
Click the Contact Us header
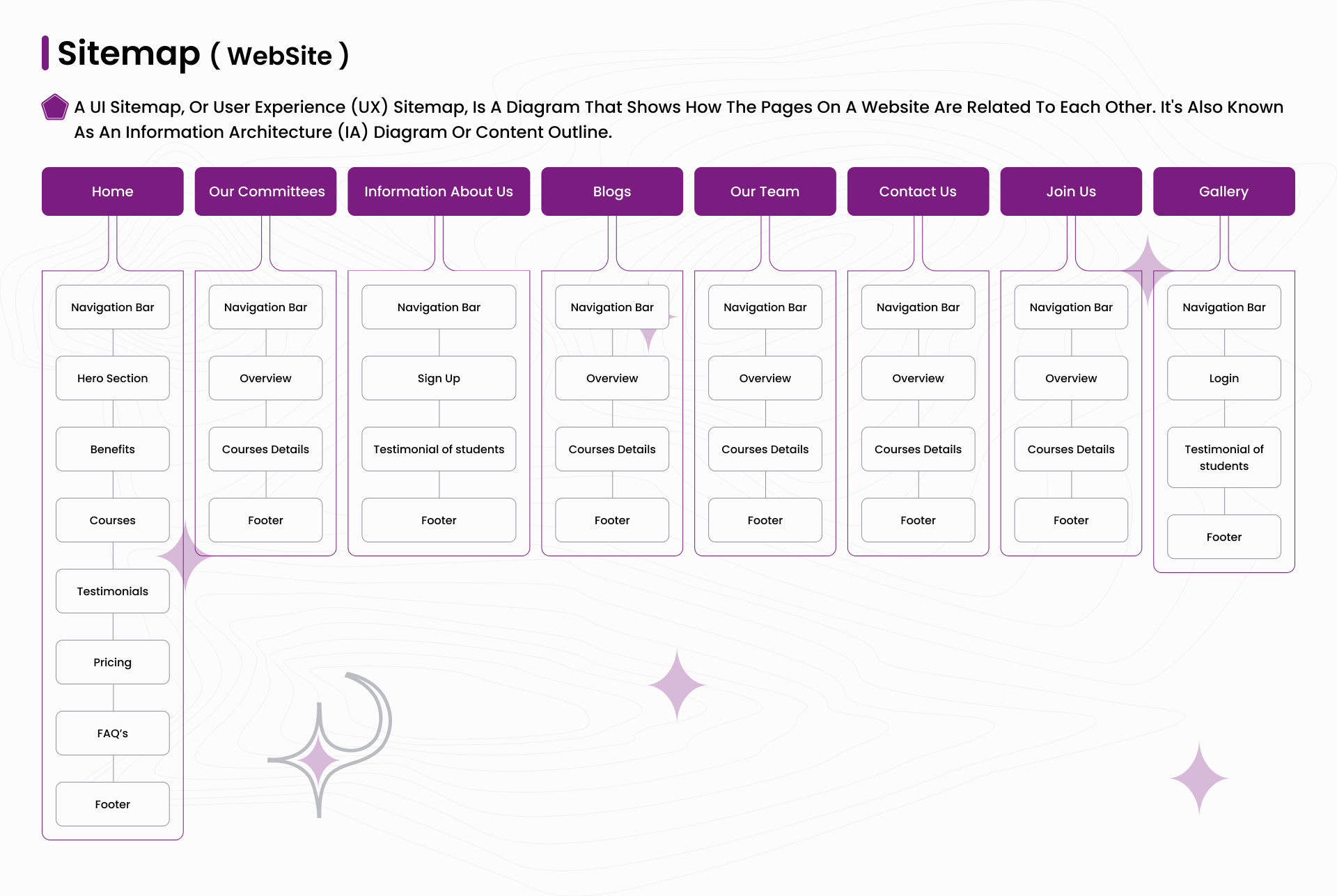(x=917, y=191)
